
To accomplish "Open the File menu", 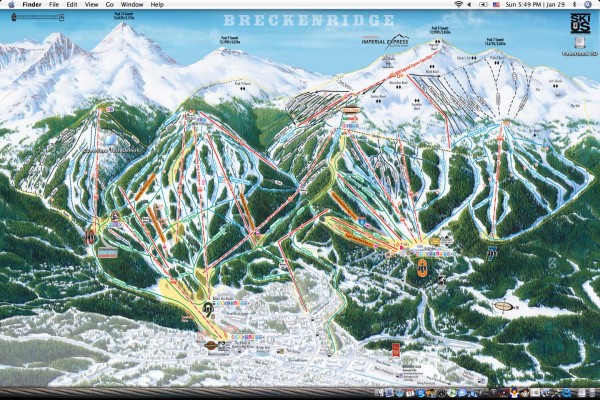I will [x=54, y=5].
